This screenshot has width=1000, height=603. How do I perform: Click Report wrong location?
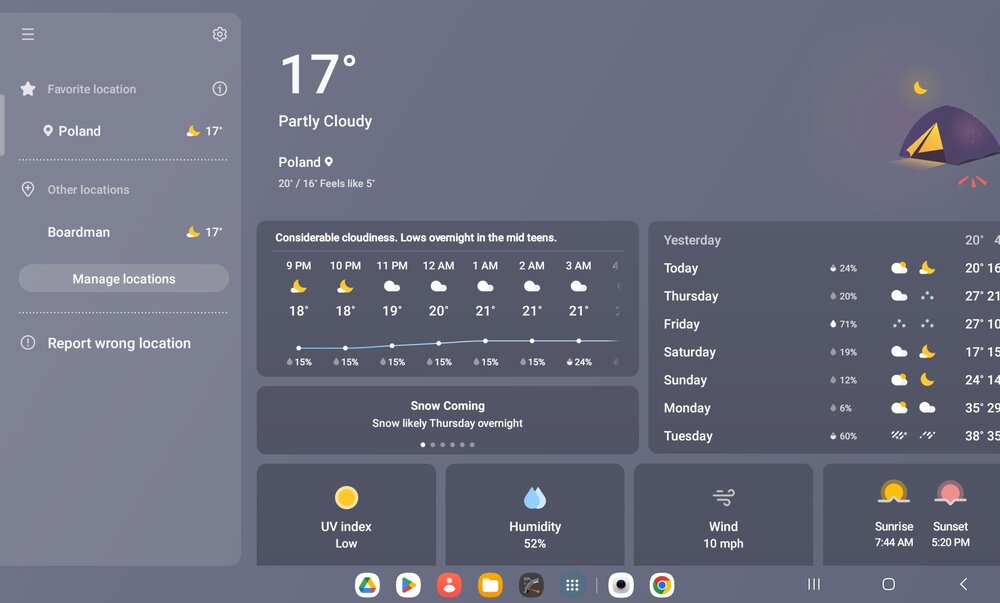click(x=119, y=343)
